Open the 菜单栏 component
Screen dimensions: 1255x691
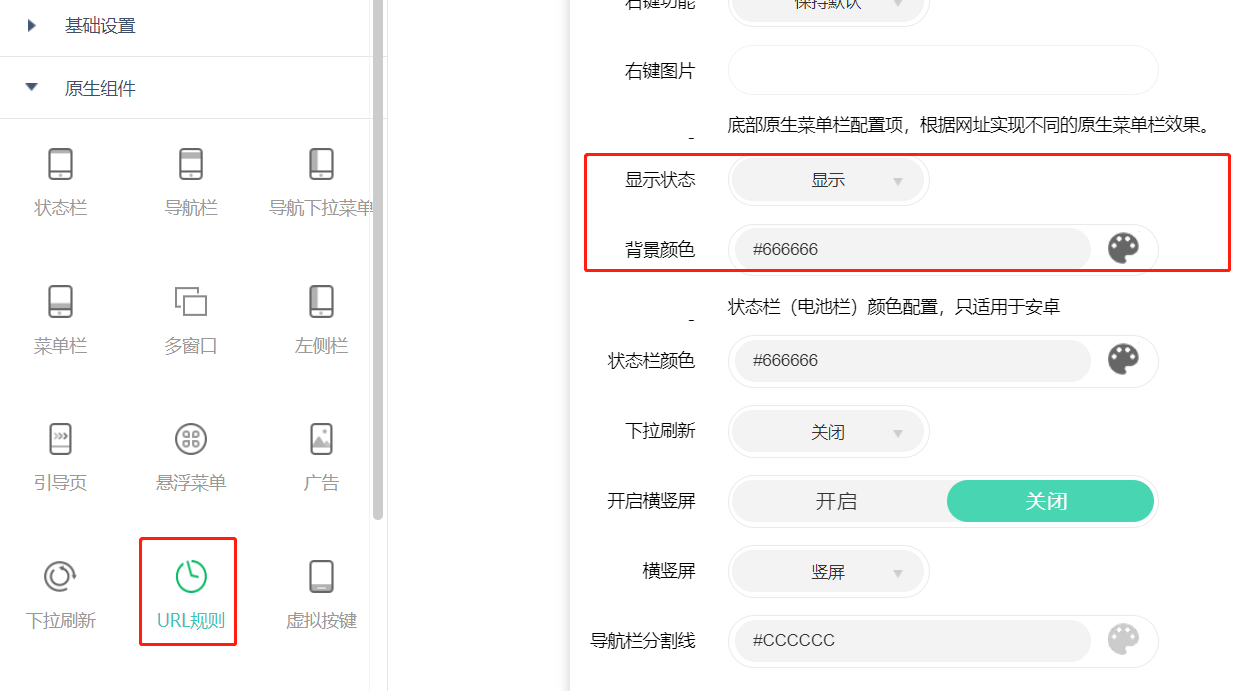(61, 302)
